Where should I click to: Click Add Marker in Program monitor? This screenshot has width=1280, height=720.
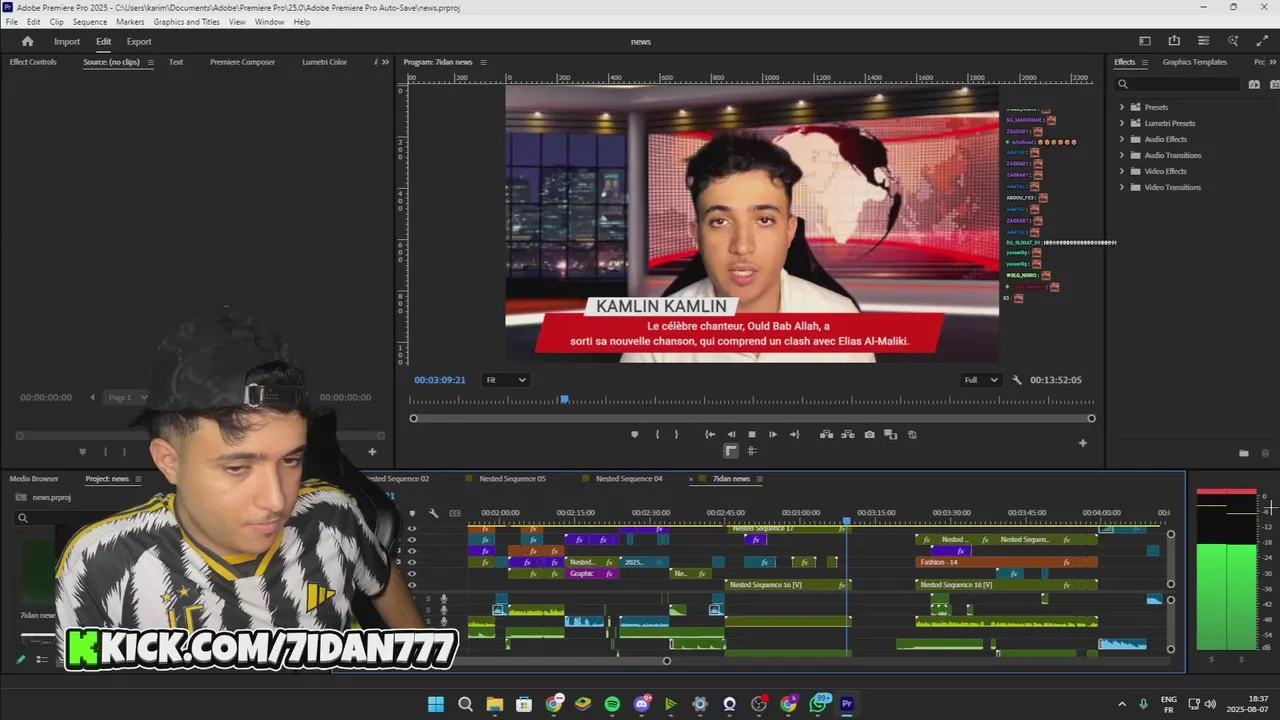point(634,434)
